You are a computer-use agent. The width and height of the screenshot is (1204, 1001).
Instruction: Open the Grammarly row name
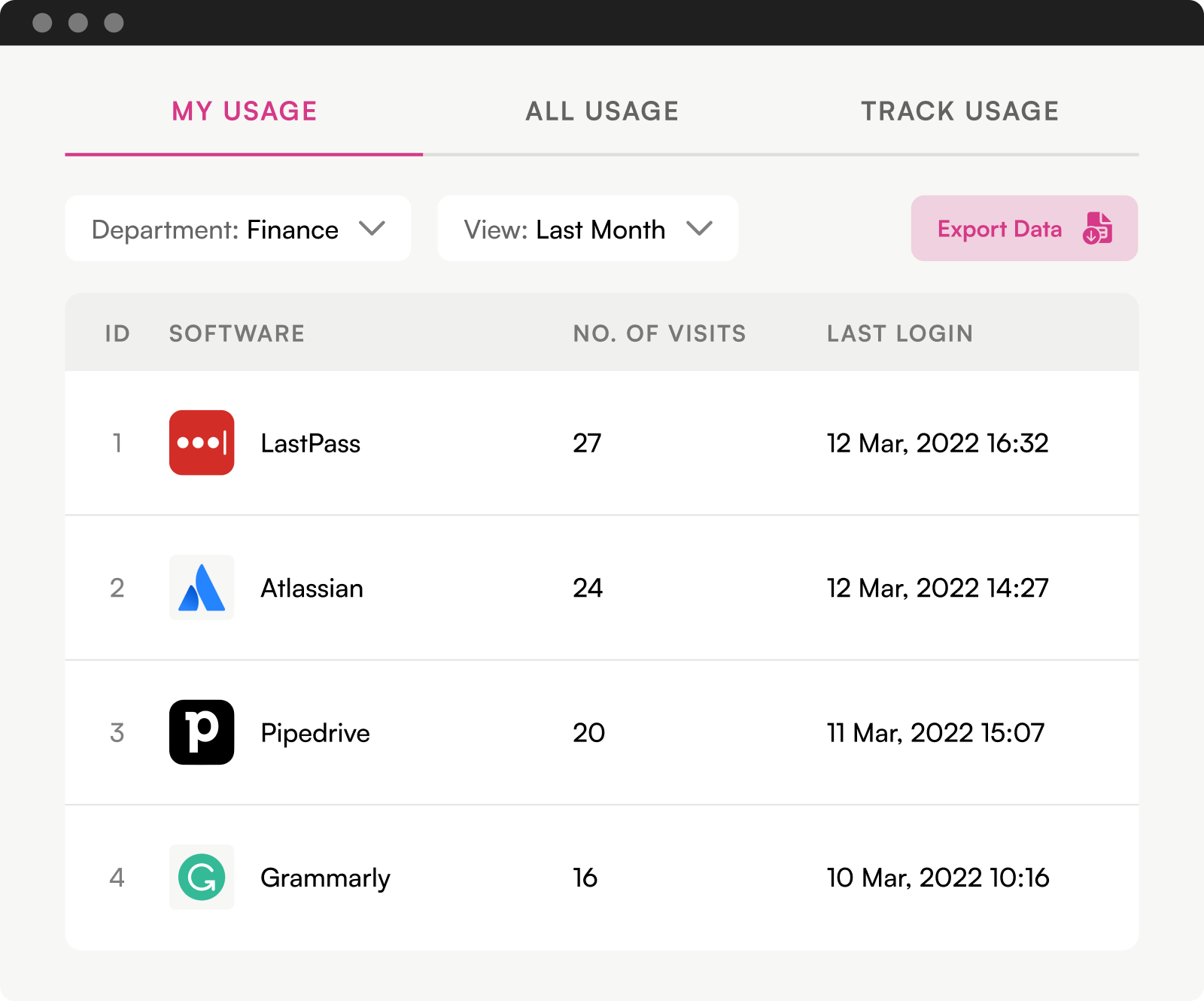click(x=325, y=878)
